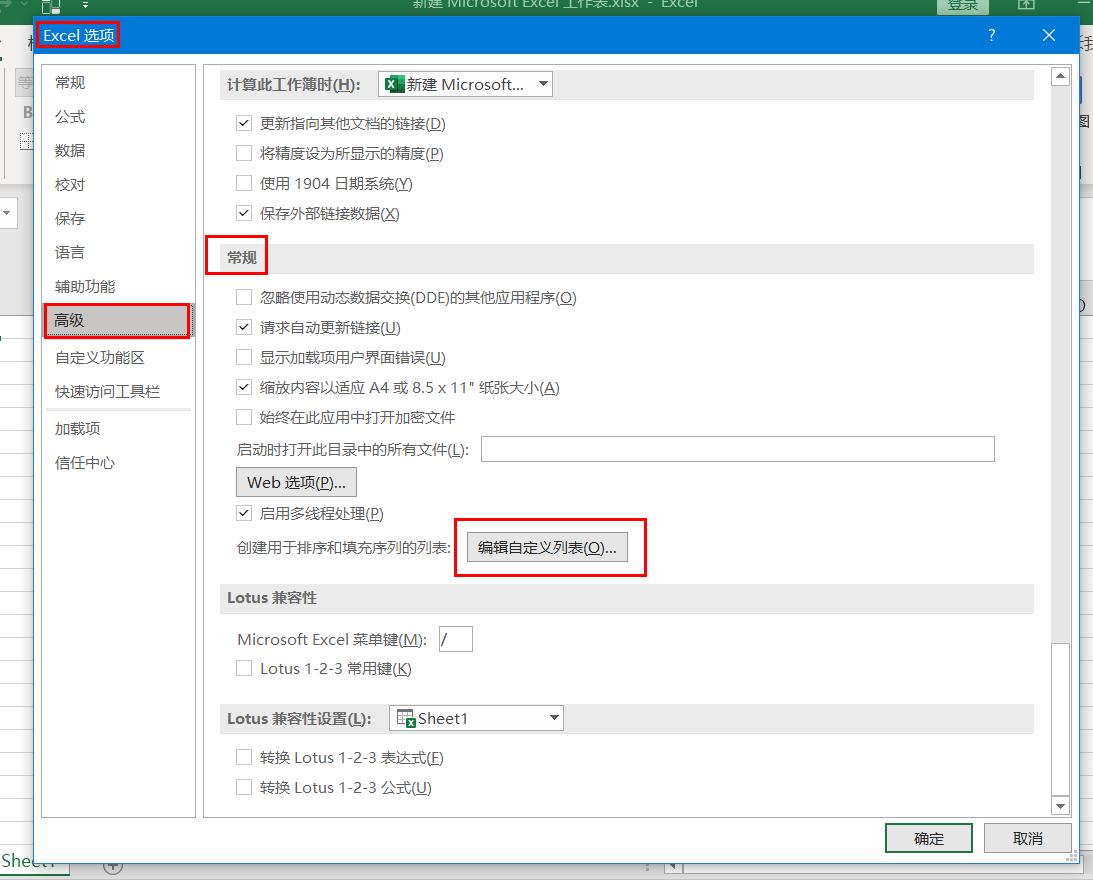Viewport: 1093px width, 880px height.
Task: Open the Help question mark in Excel Options
Action: (991, 36)
